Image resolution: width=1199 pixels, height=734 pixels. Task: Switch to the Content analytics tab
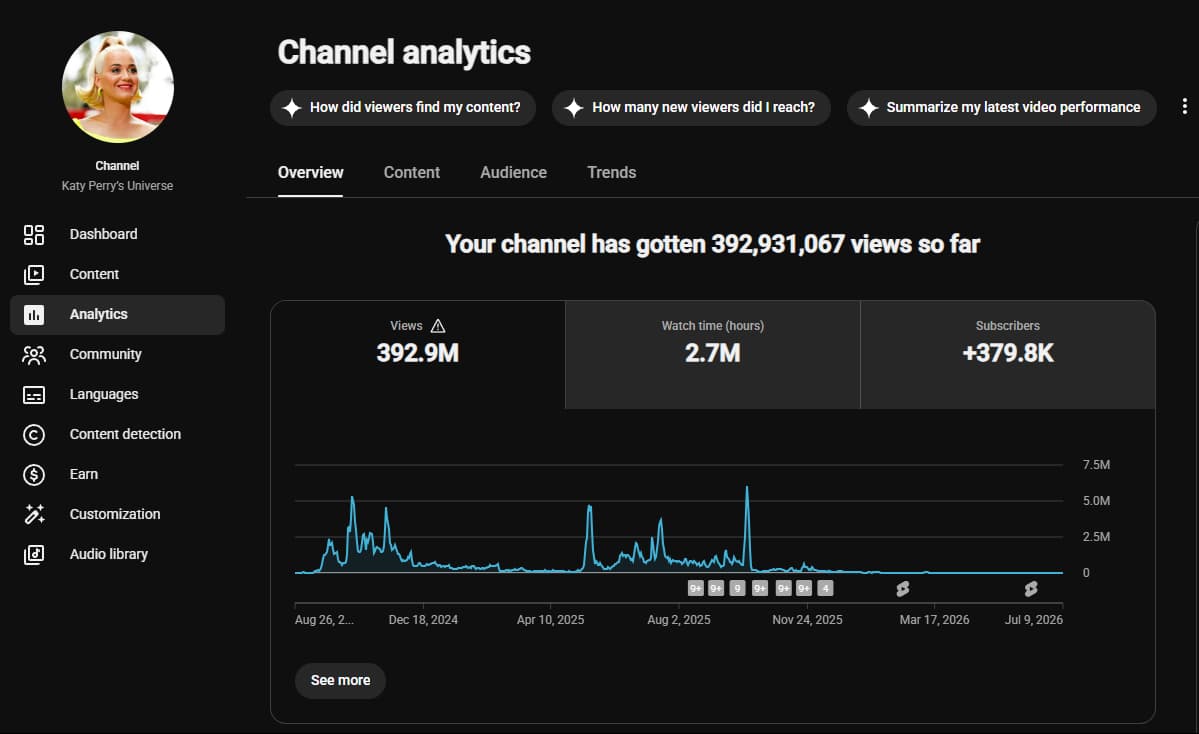tap(411, 173)
